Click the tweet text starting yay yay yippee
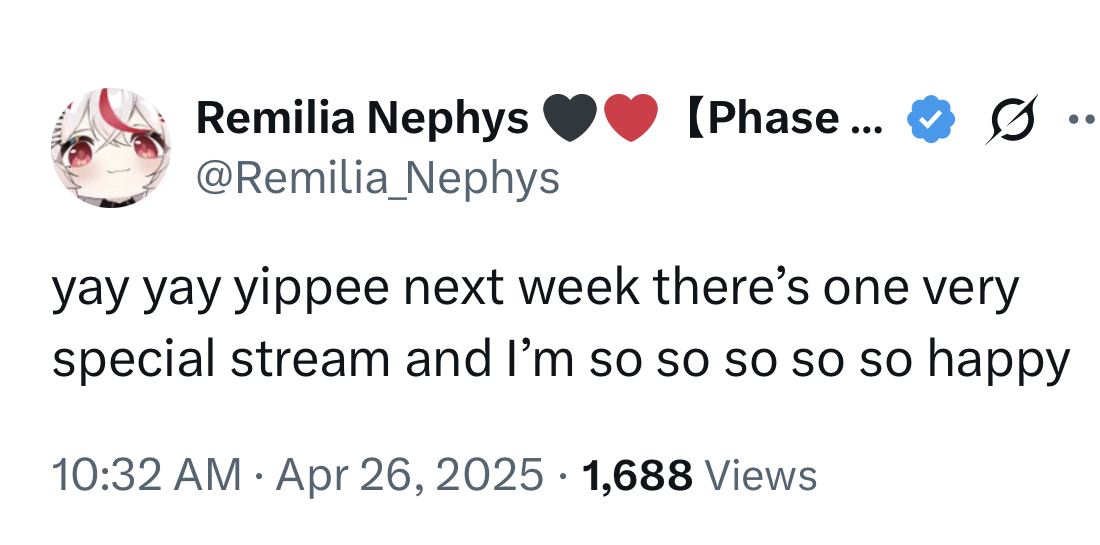The image size is (1100, 545). [x=561, y=323]
